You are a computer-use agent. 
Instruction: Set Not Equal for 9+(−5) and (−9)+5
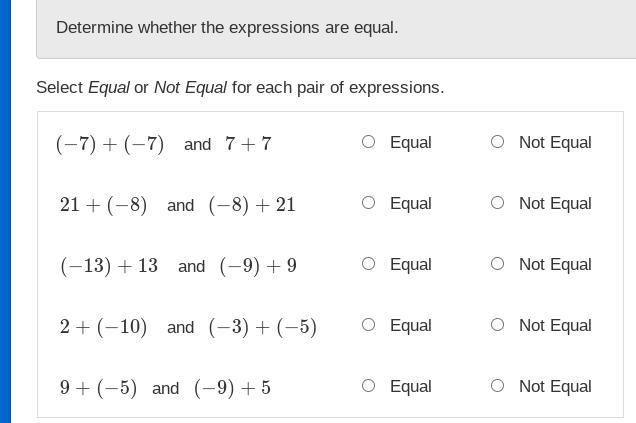(497, 386)
